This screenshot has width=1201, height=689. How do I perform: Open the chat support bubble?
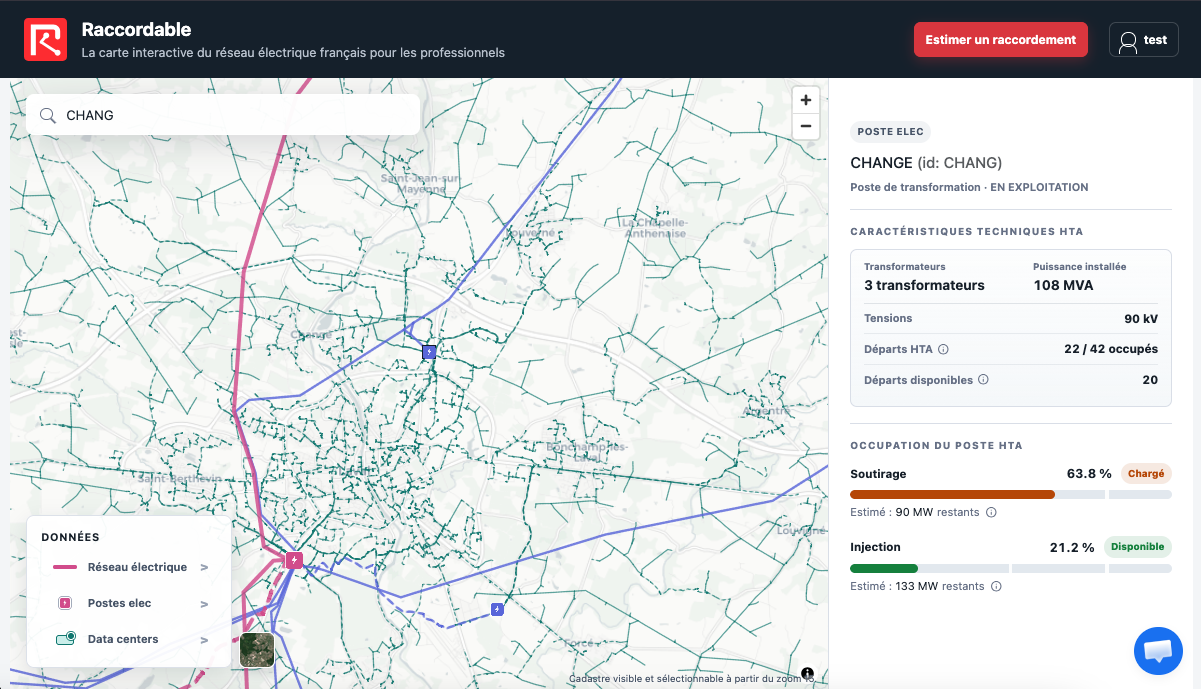click(x=1158, y=651)
